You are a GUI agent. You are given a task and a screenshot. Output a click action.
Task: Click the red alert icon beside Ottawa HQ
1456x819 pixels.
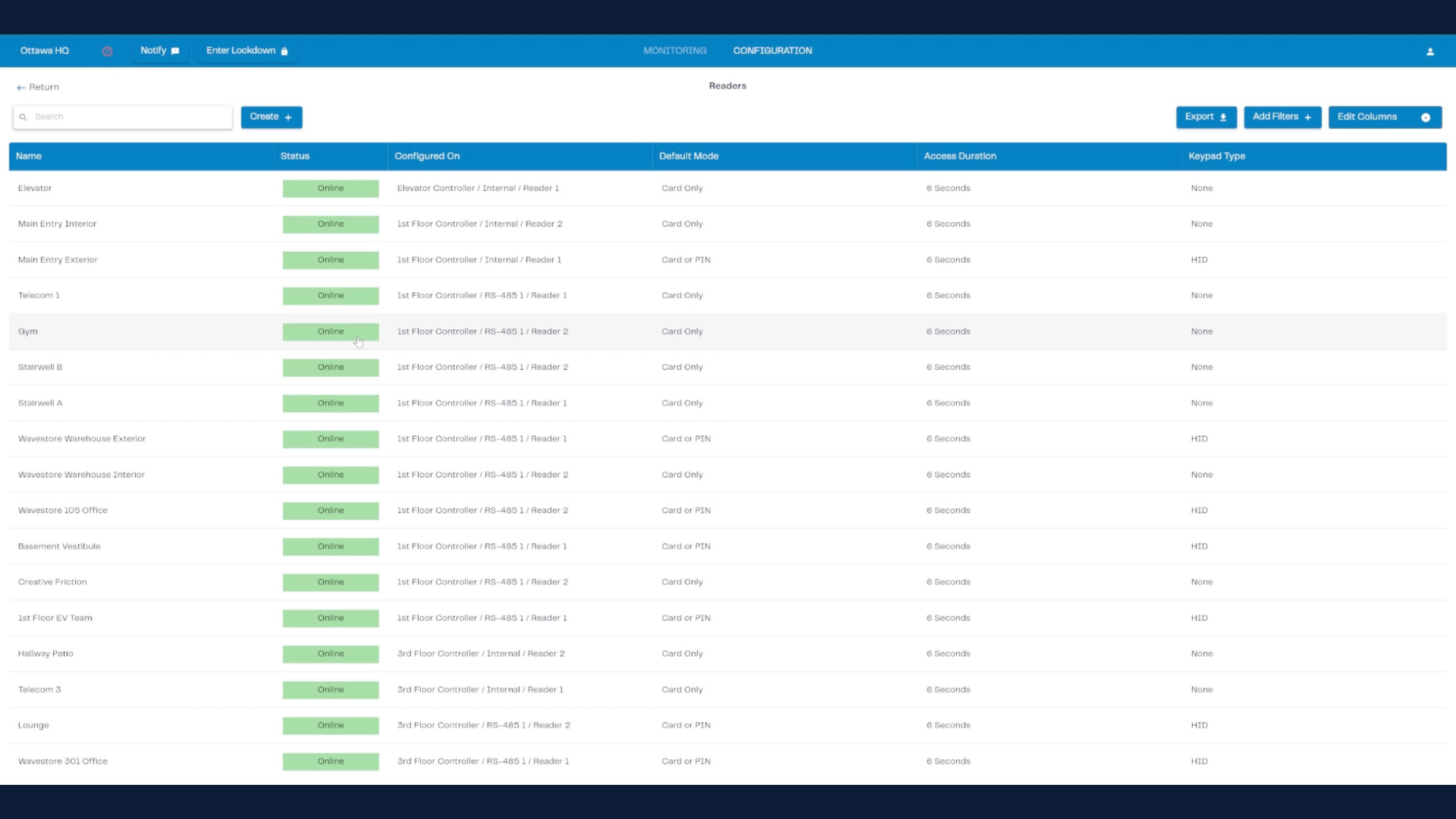coord(107,52)
